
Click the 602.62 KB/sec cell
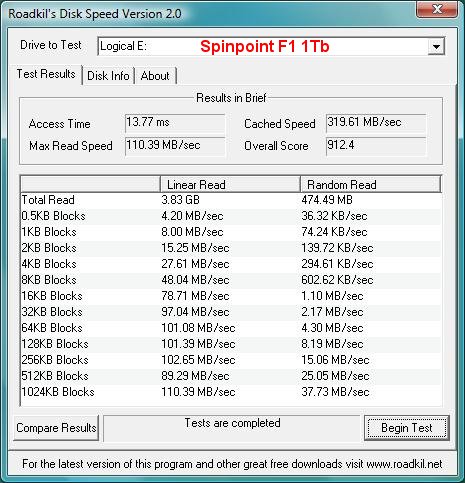coord(337,280)
